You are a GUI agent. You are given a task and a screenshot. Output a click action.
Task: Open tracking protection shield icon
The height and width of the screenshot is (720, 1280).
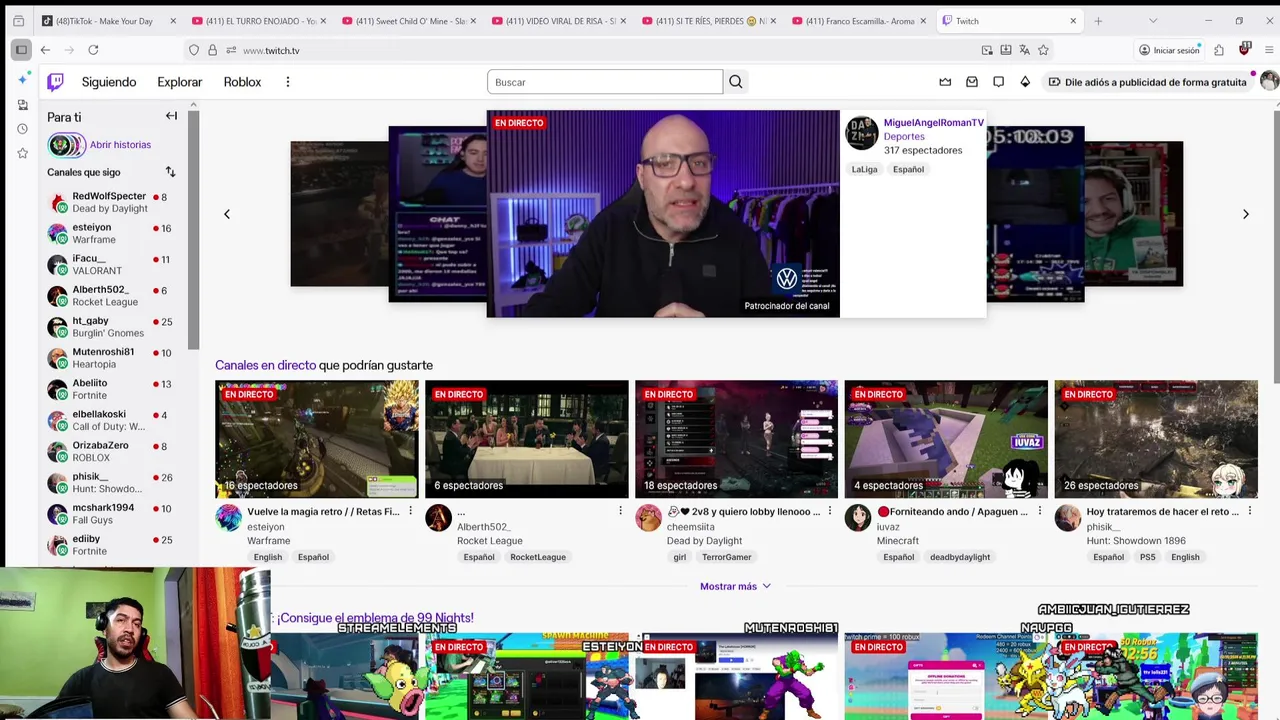coord(194,50)
